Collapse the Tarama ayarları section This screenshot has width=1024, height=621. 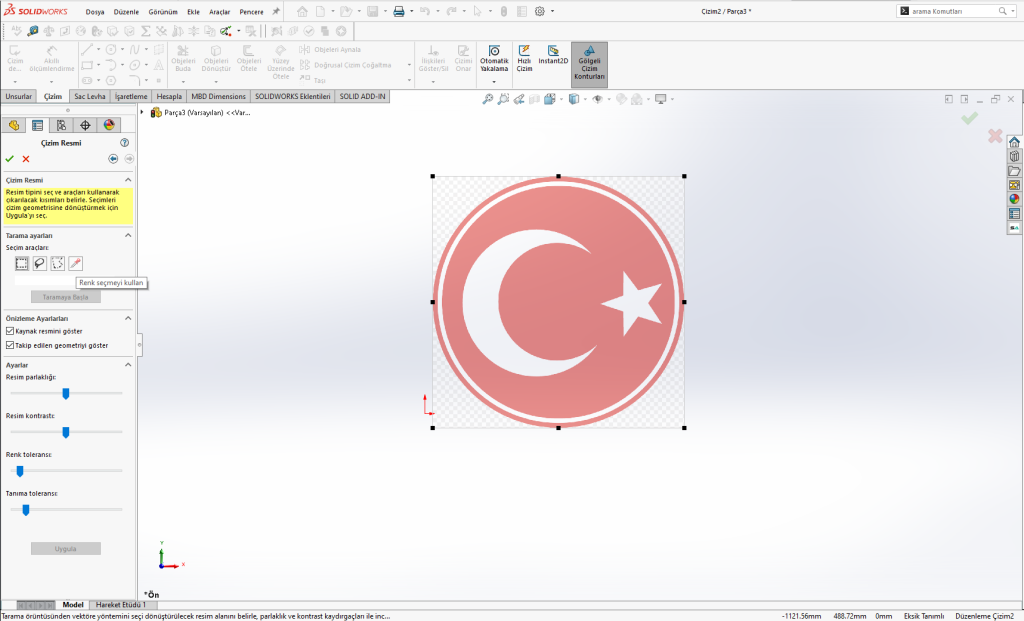(128, 235)
